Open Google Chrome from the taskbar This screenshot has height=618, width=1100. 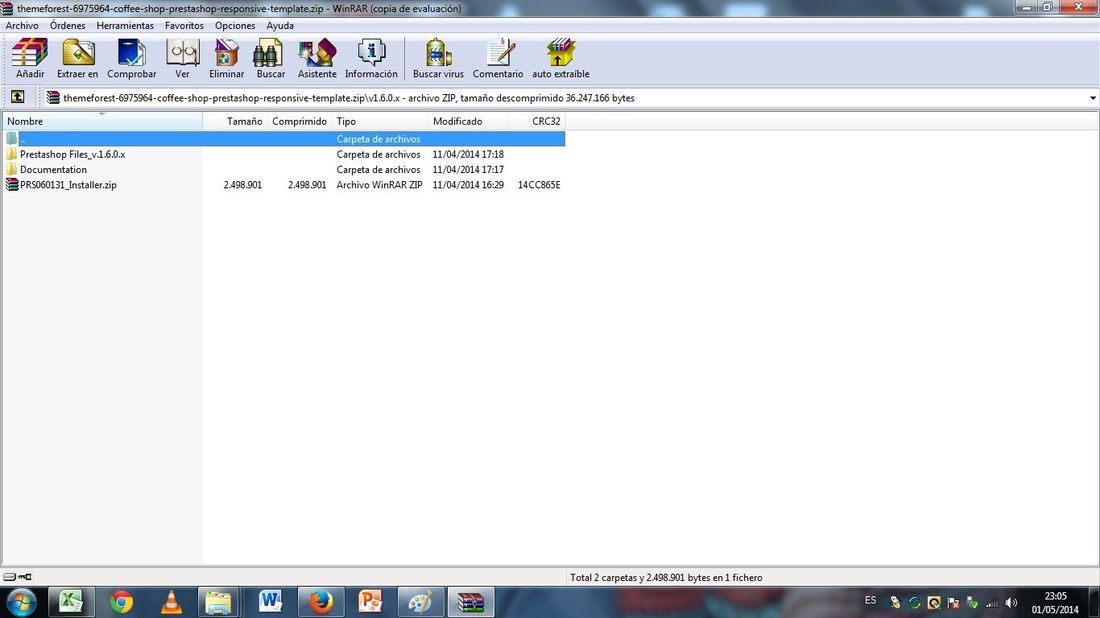click(x=121, y=602)
